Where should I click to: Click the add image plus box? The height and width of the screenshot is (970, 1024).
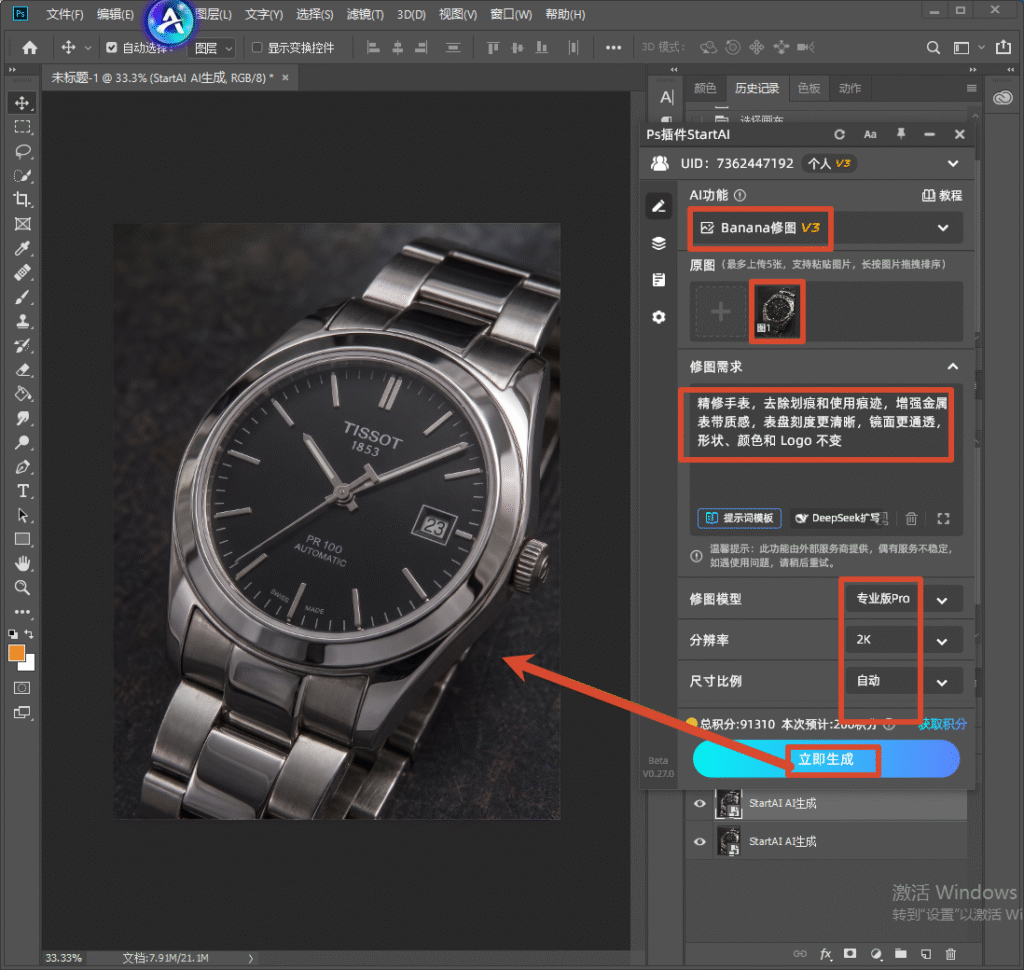click(720, 312)
